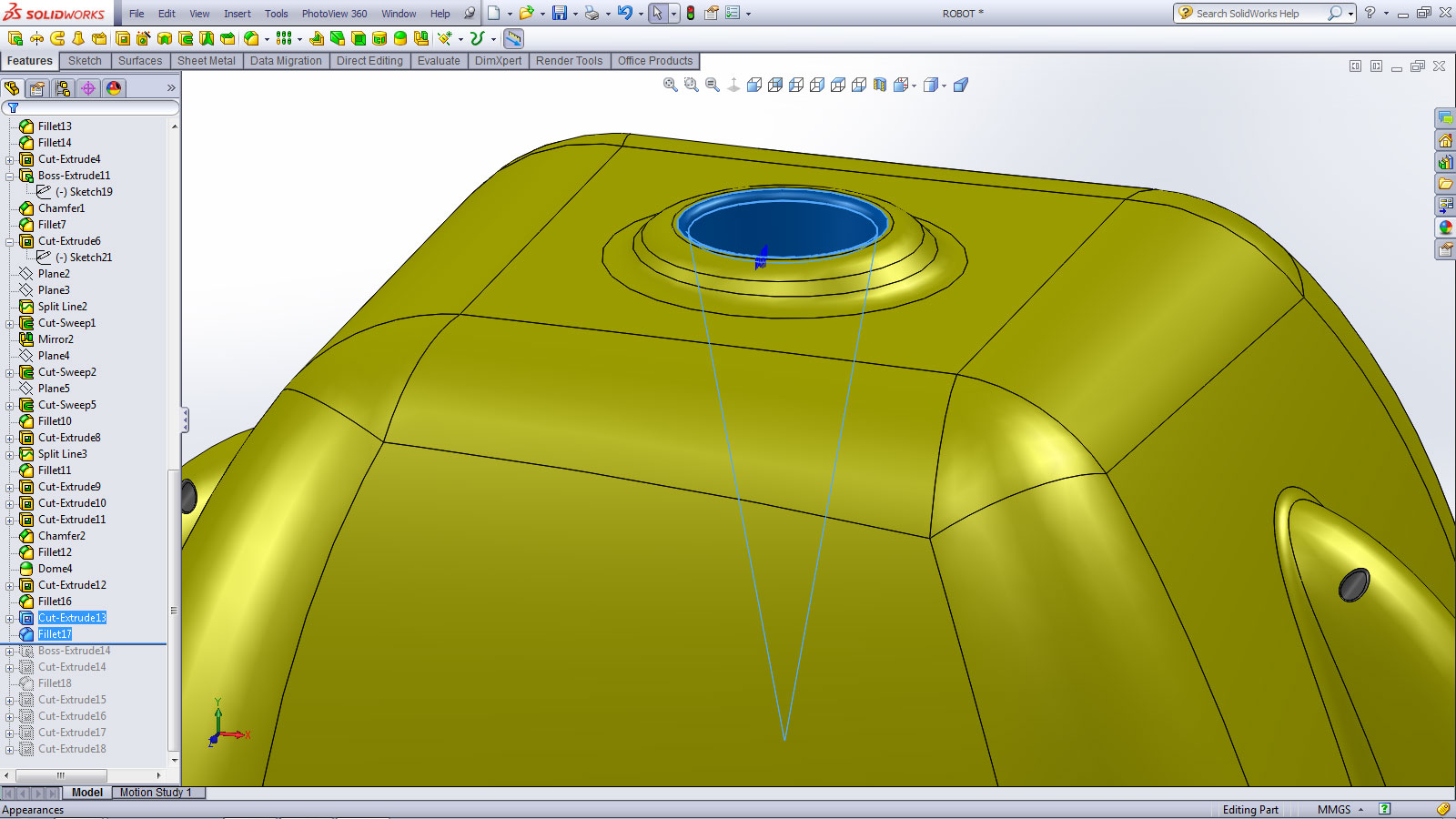Select the Dome4 feature in tree
1456x819 pixels.
coord(55,569)
